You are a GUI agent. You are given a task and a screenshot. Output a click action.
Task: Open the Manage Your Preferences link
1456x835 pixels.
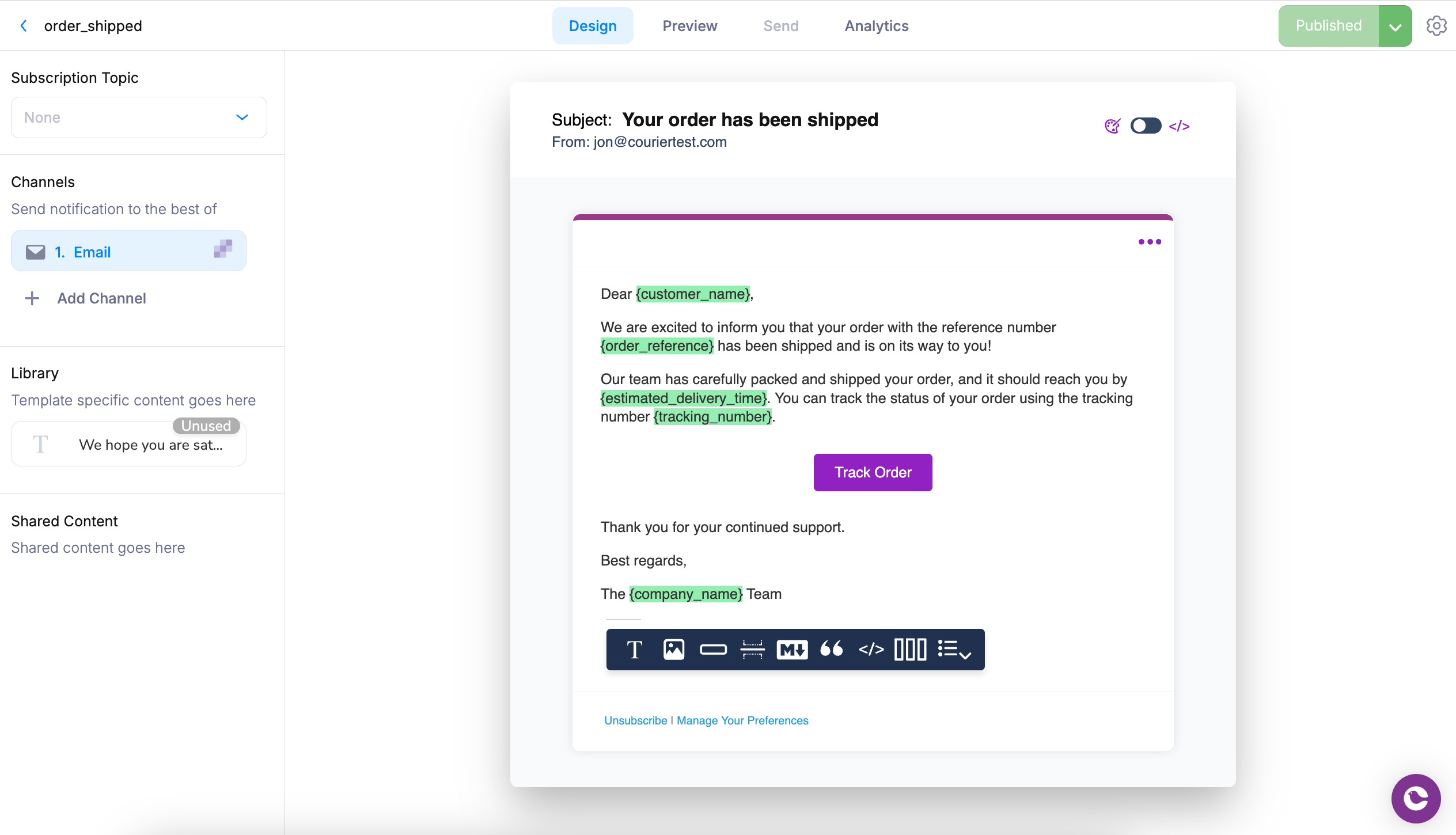tap(742, 720)
